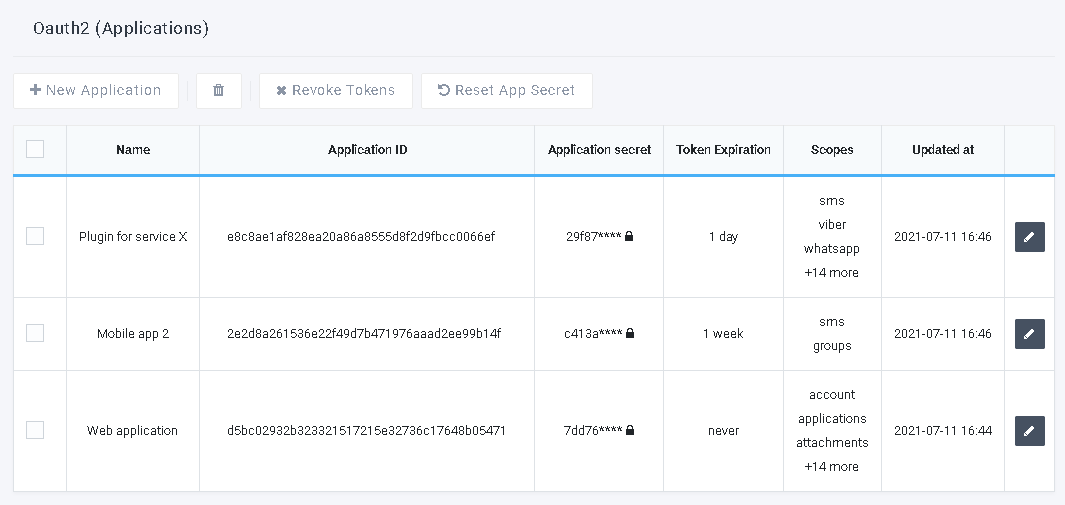
Task: Sort table by Name column header
Action: (x=133, y=150)
